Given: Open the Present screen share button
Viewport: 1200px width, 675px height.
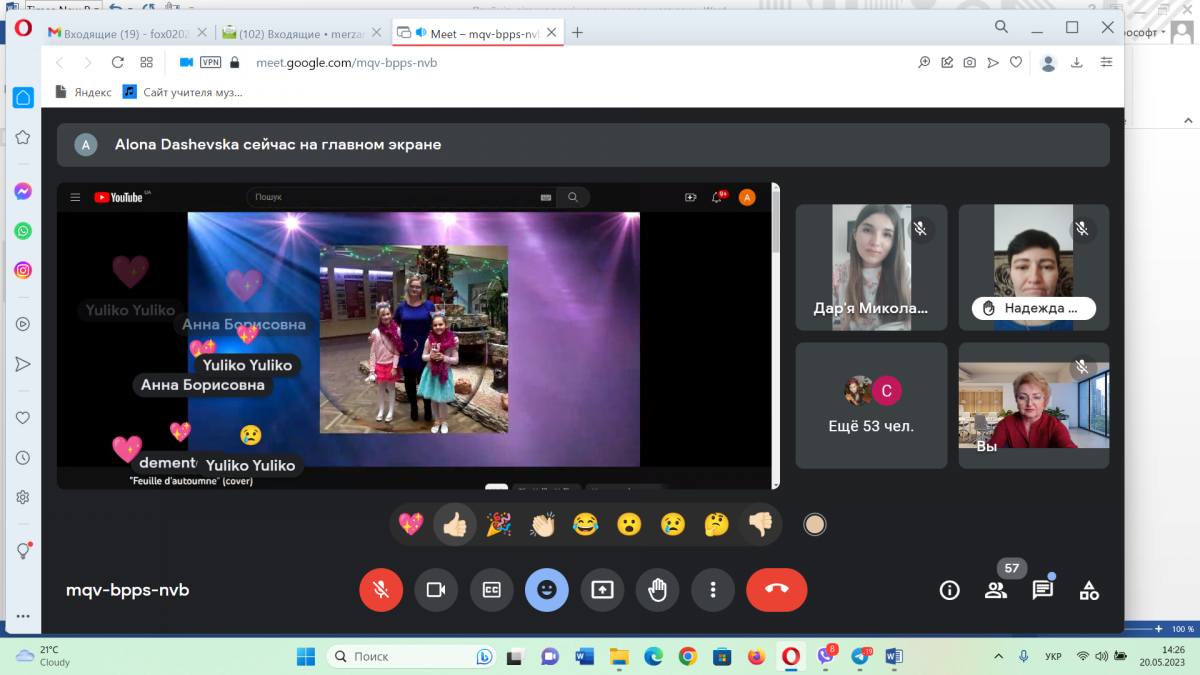Looking at the screenshot, I should click(602, 590).
